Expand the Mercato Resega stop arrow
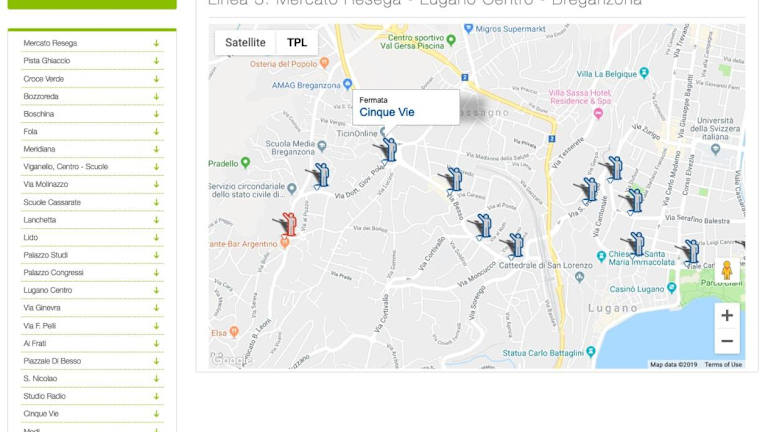The width and height of the screenshot is (768, 432). (156, 44)
